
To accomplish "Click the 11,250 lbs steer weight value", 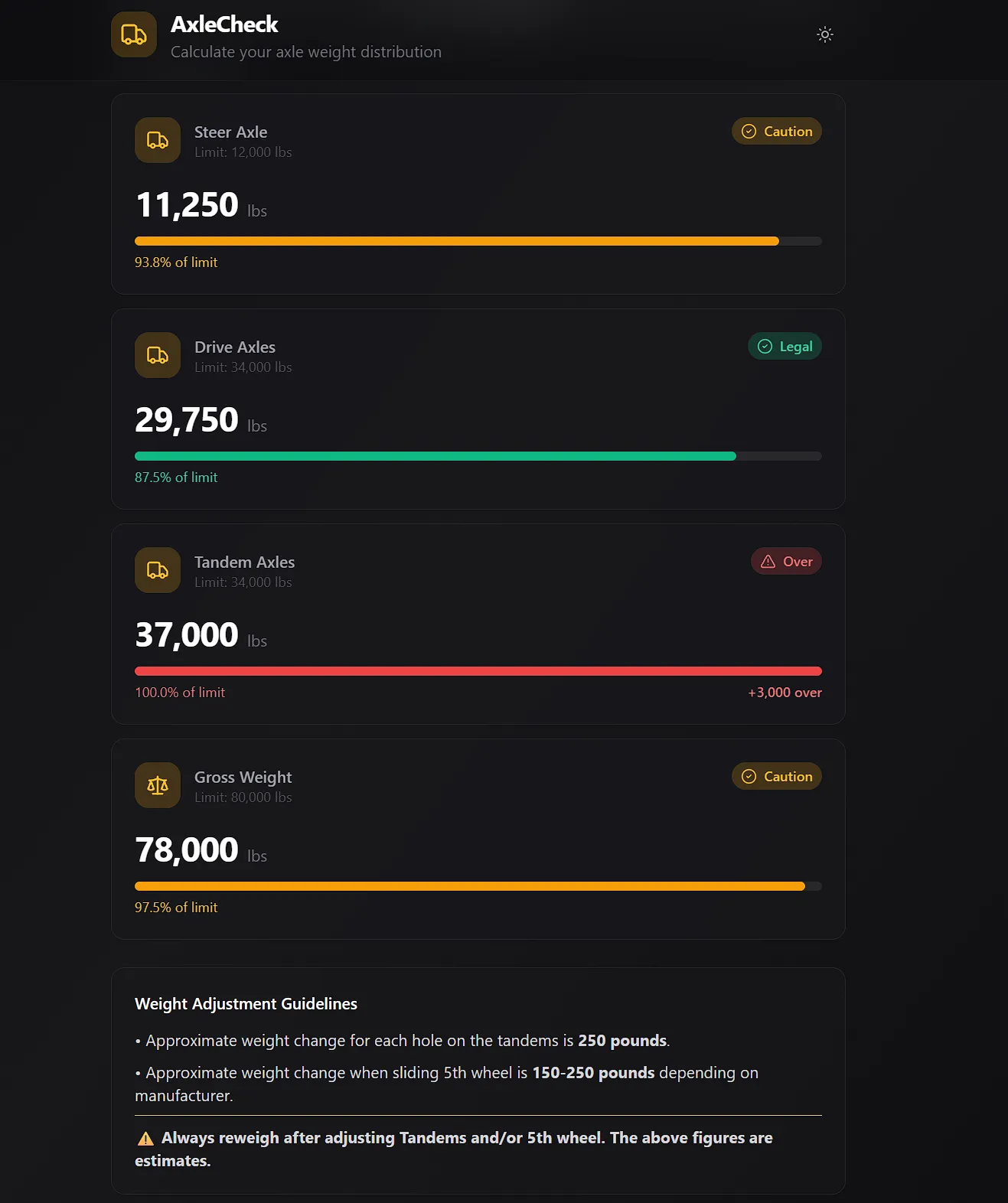I will pos(187,205).
